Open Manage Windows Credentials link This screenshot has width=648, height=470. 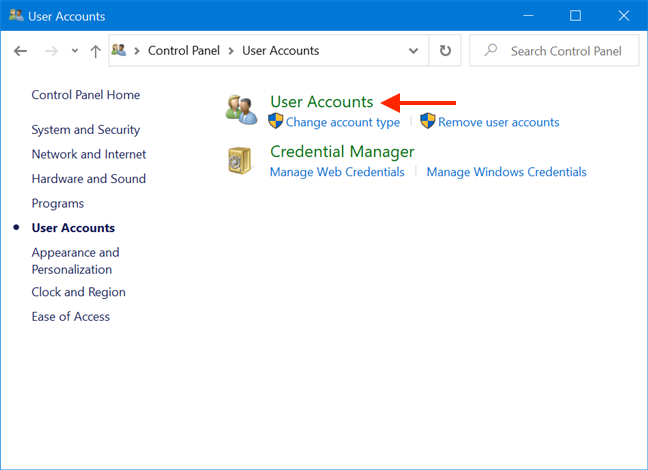(507, 172)
